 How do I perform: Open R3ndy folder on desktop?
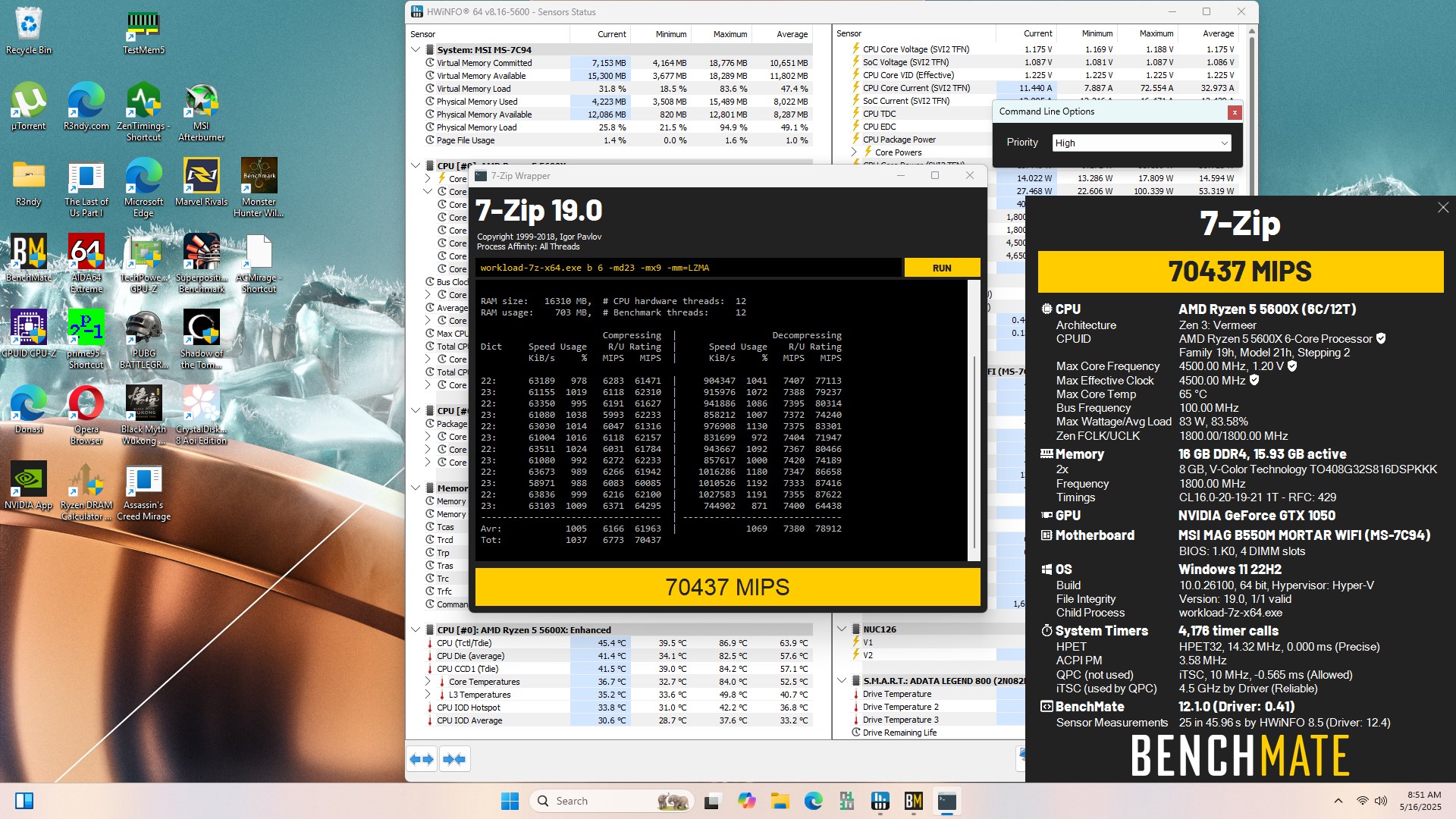(x=29, y=182)
